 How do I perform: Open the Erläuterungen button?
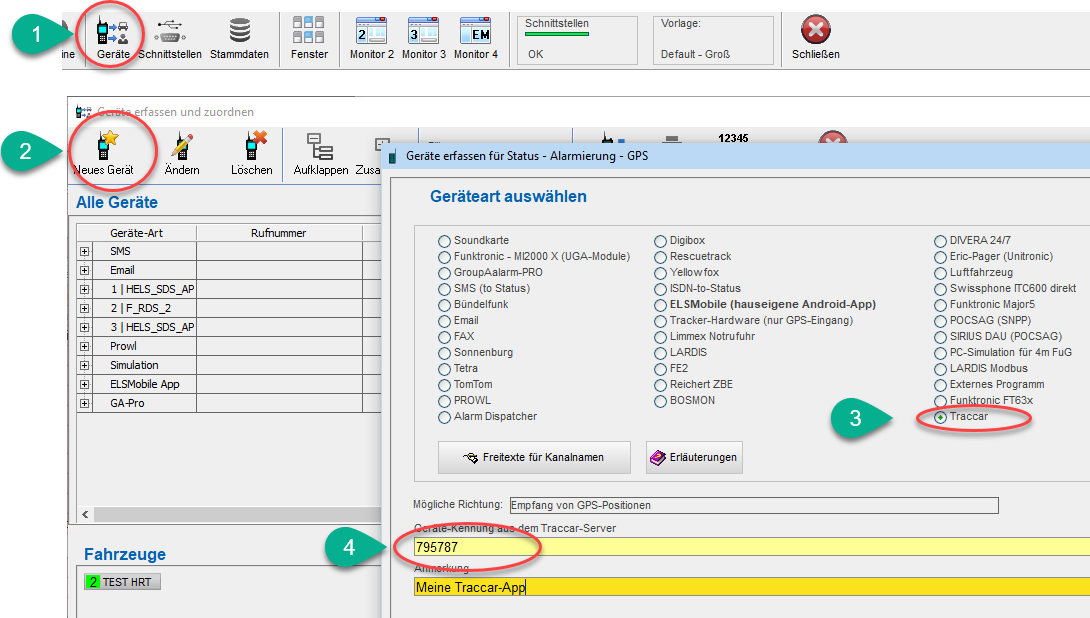tap(694, 457)
